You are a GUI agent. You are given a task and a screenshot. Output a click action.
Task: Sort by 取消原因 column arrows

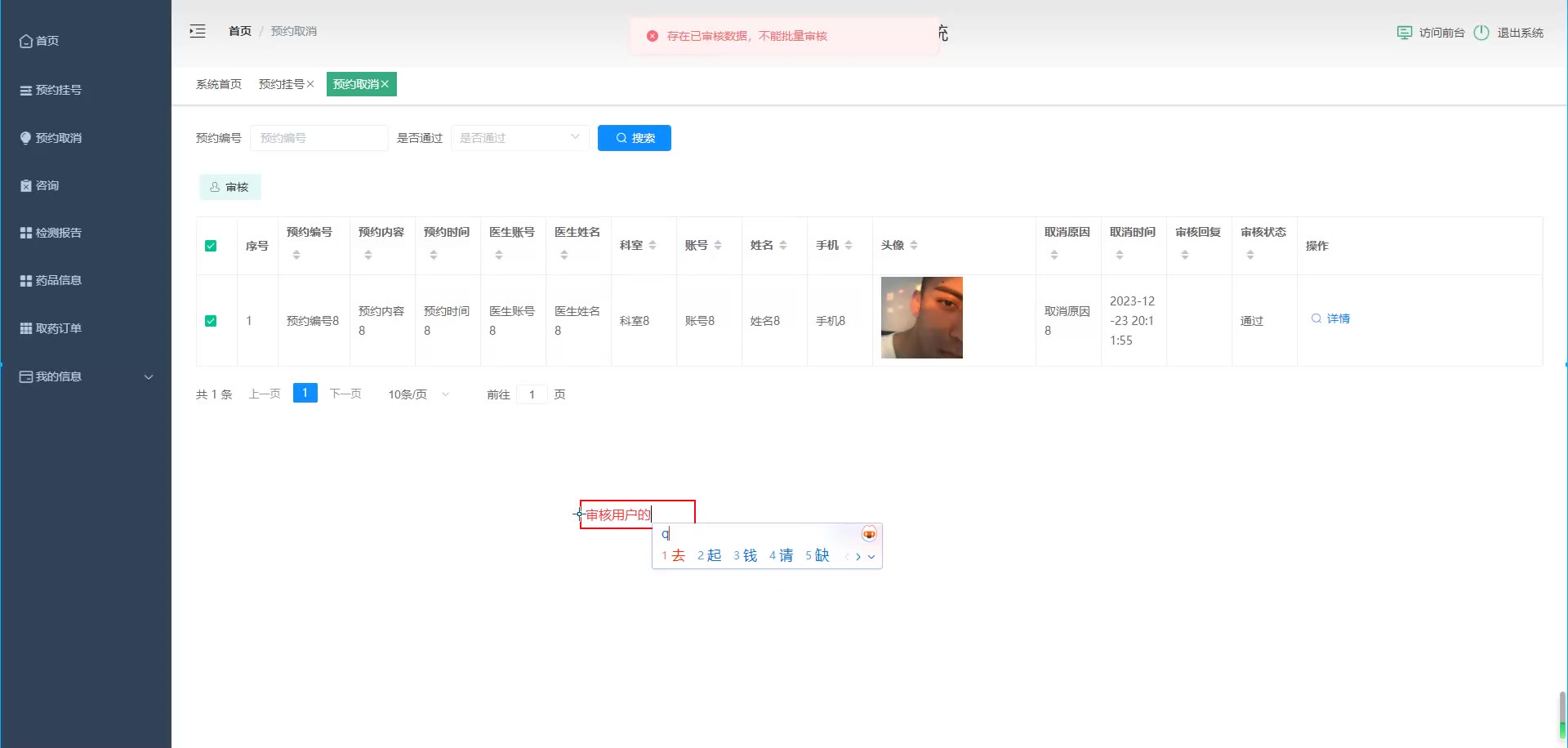tap(1054, 255)
